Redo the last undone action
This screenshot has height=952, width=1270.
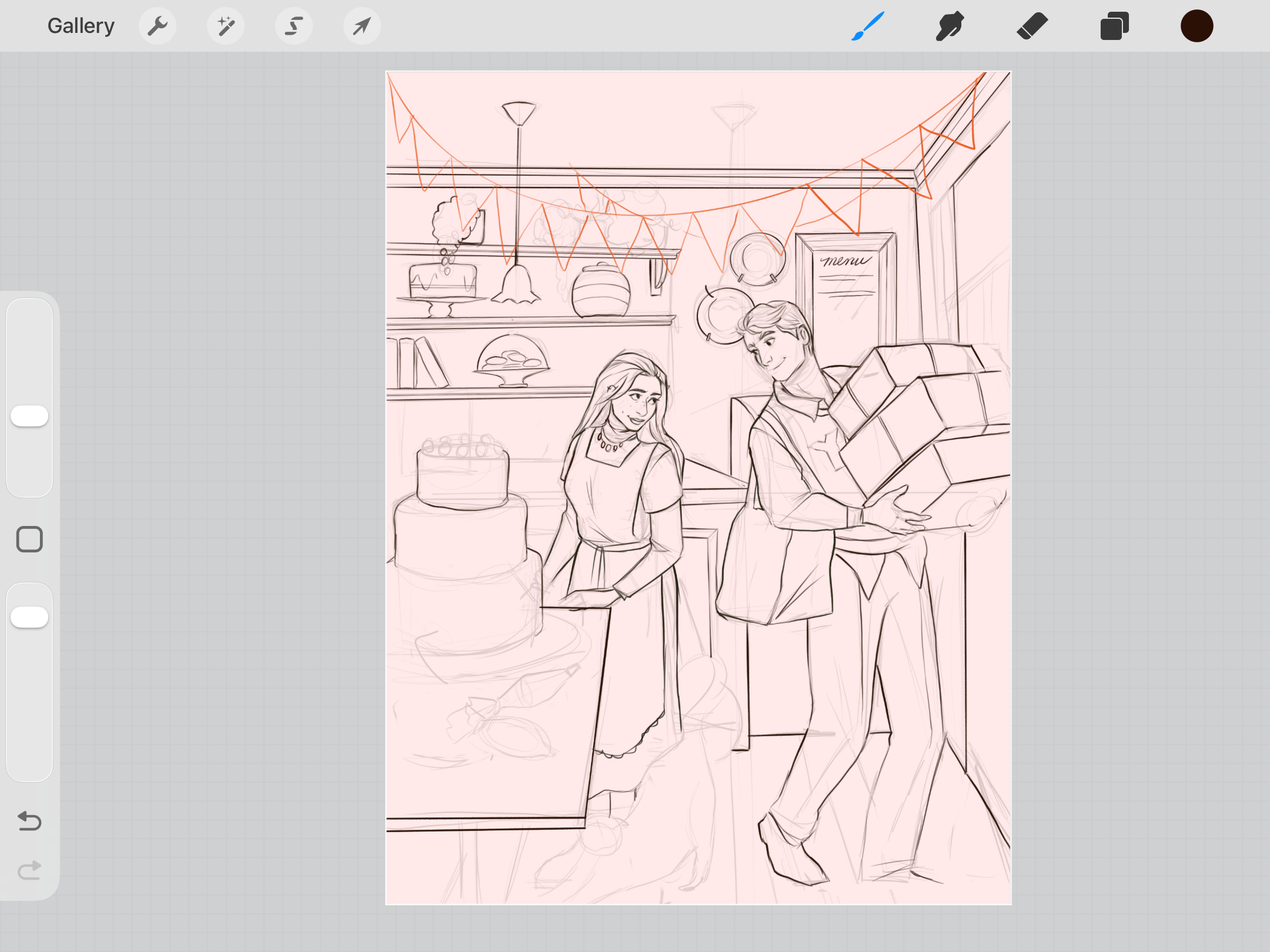tap(29, 870)
